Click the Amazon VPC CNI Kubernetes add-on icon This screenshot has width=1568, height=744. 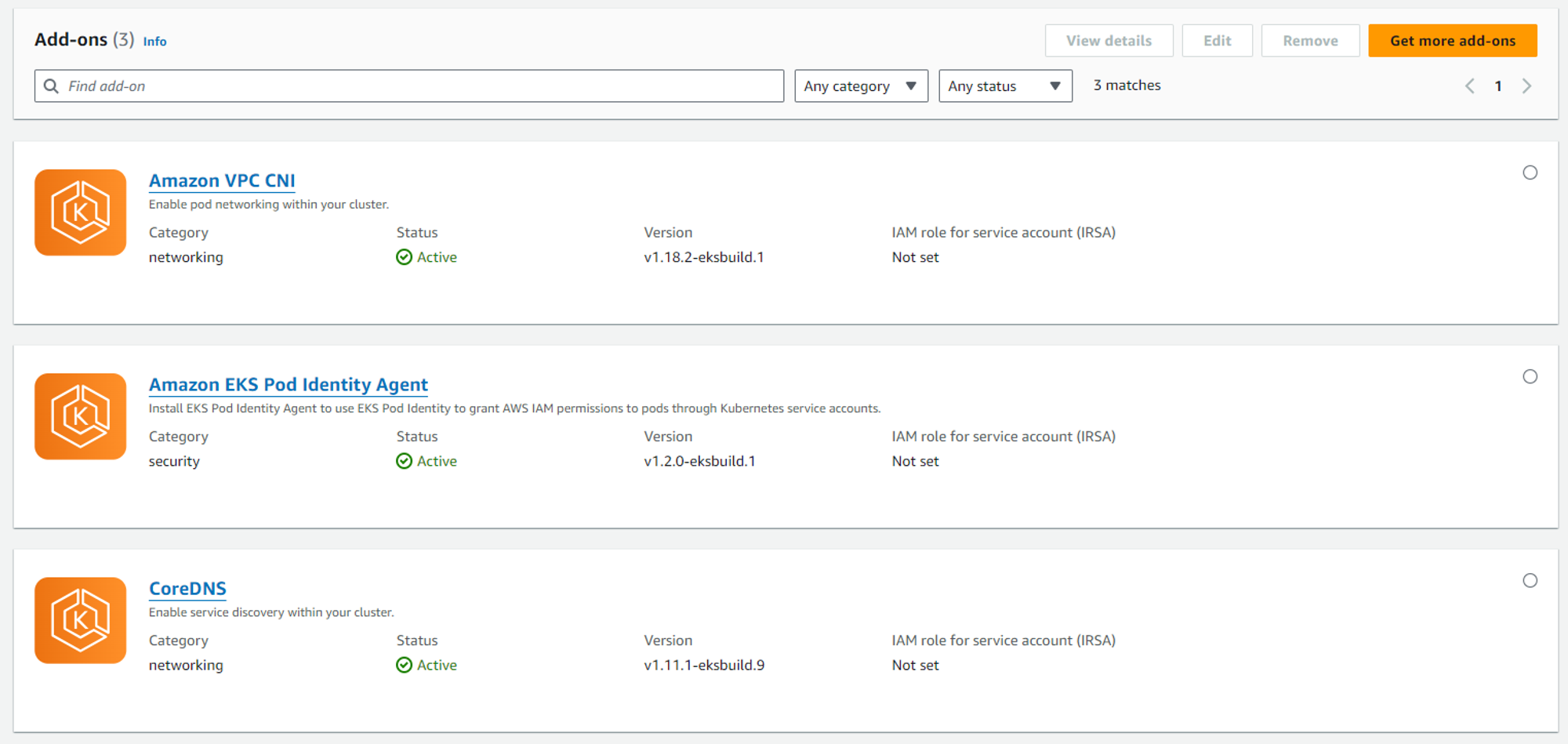[x=79, y=212]
